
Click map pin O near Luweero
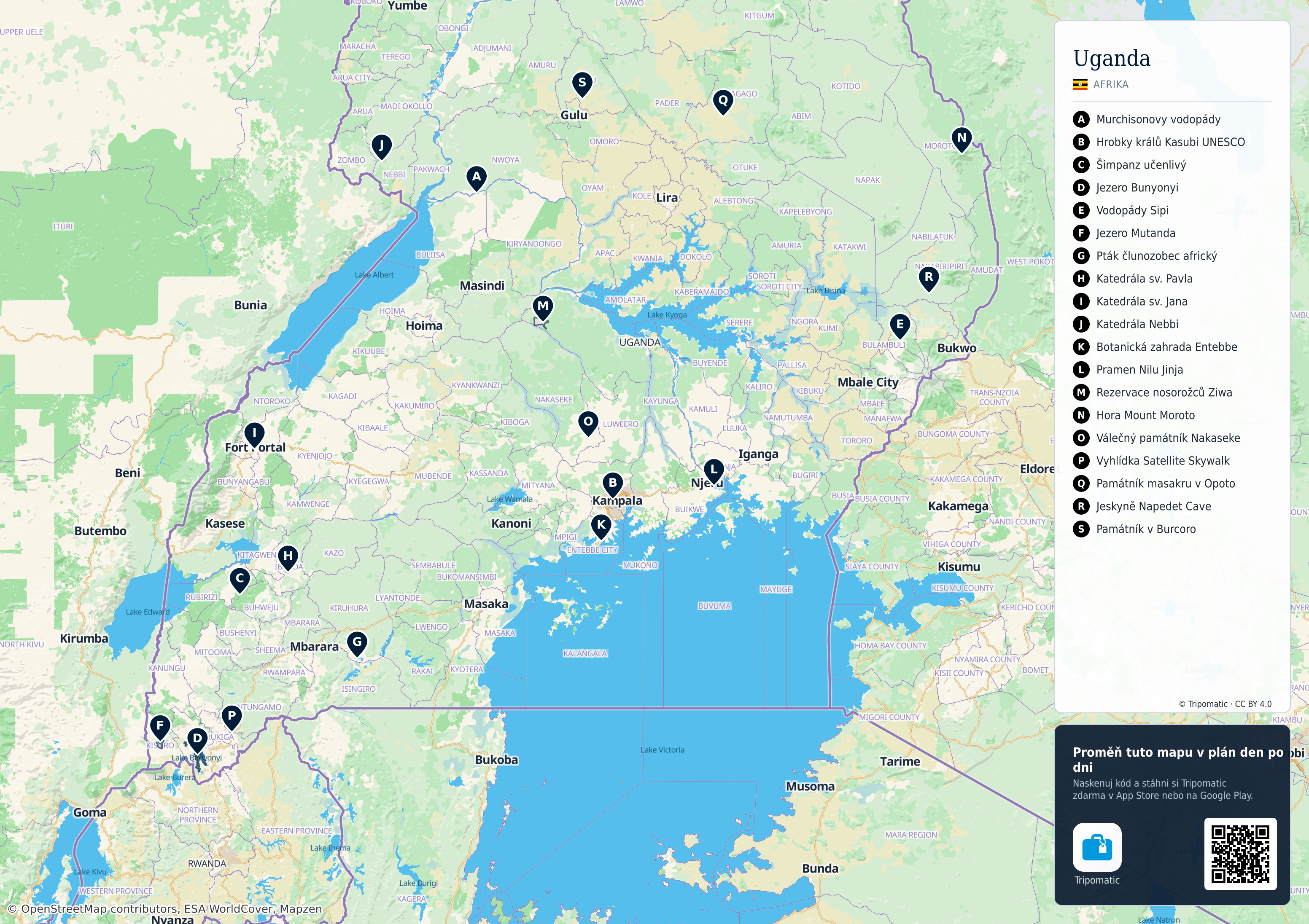tap(588, 423)
